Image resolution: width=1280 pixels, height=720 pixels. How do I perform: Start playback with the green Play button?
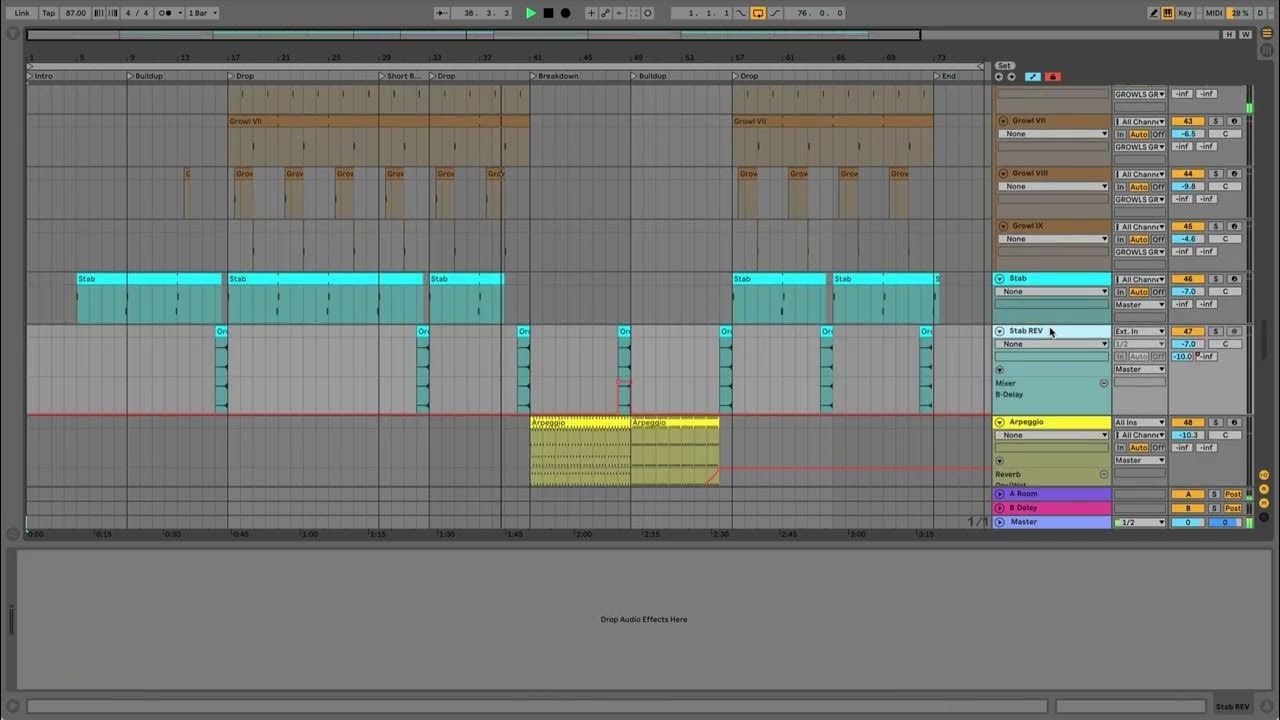pos(531,13)
